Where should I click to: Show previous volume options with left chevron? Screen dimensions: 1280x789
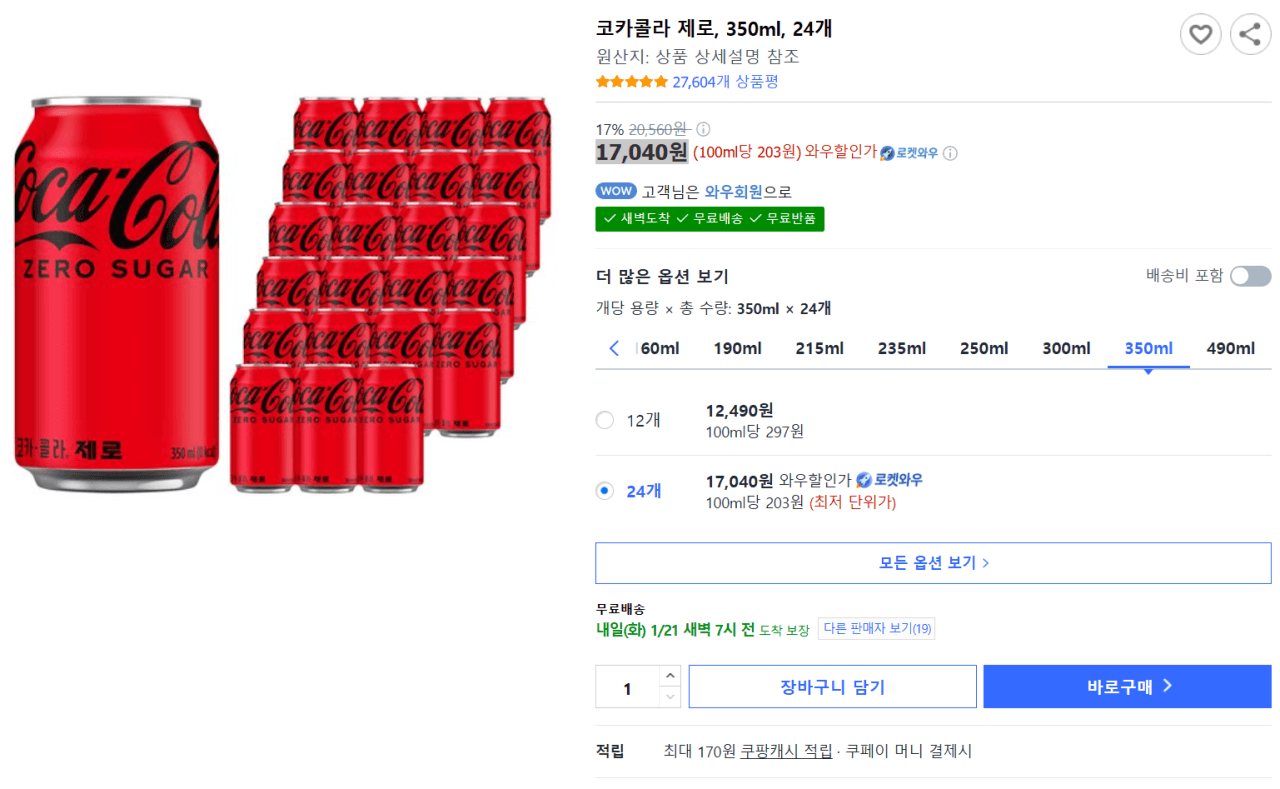pyautogui.click(x=614, y=348)
